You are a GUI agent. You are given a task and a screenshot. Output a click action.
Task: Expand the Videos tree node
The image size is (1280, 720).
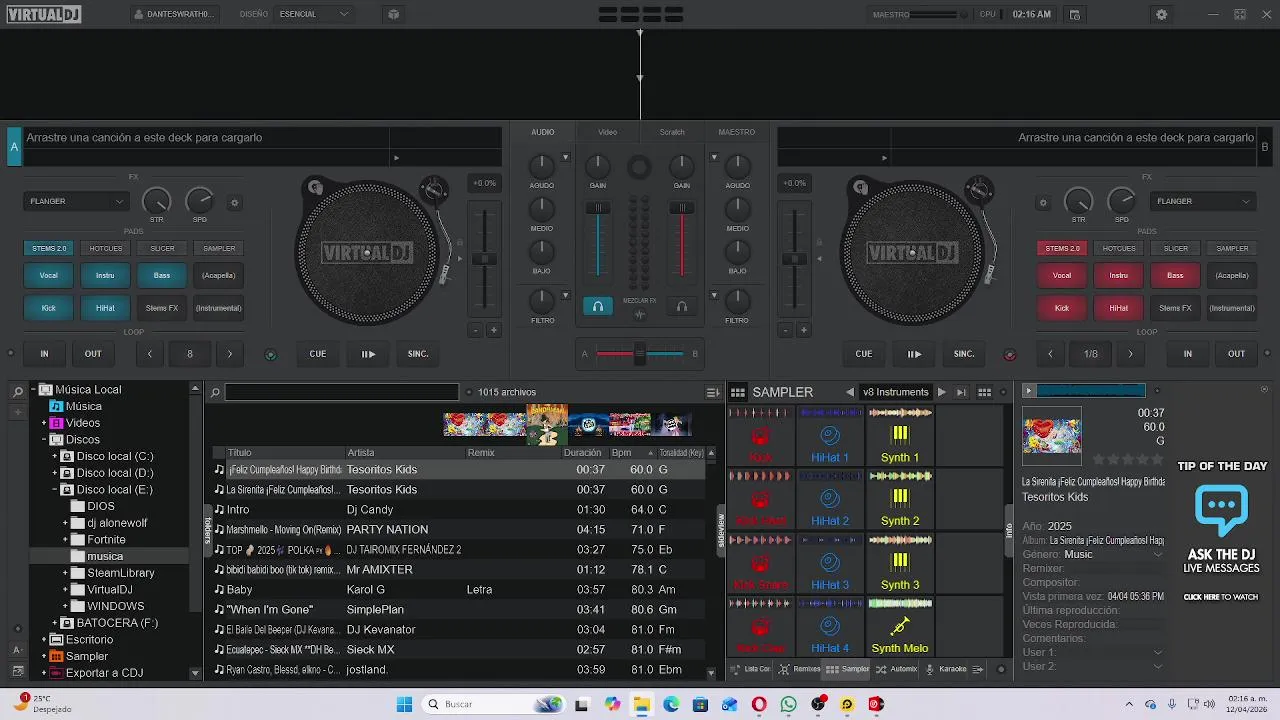pos(44,423)
